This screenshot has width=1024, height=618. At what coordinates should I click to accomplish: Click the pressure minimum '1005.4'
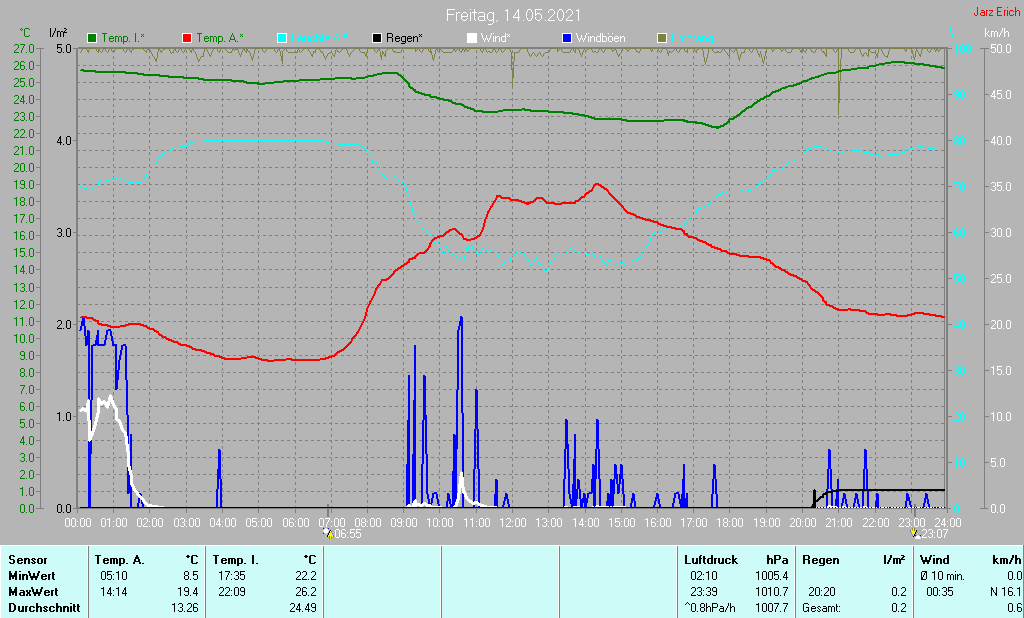pyautogui.click(x=771, y=576)
